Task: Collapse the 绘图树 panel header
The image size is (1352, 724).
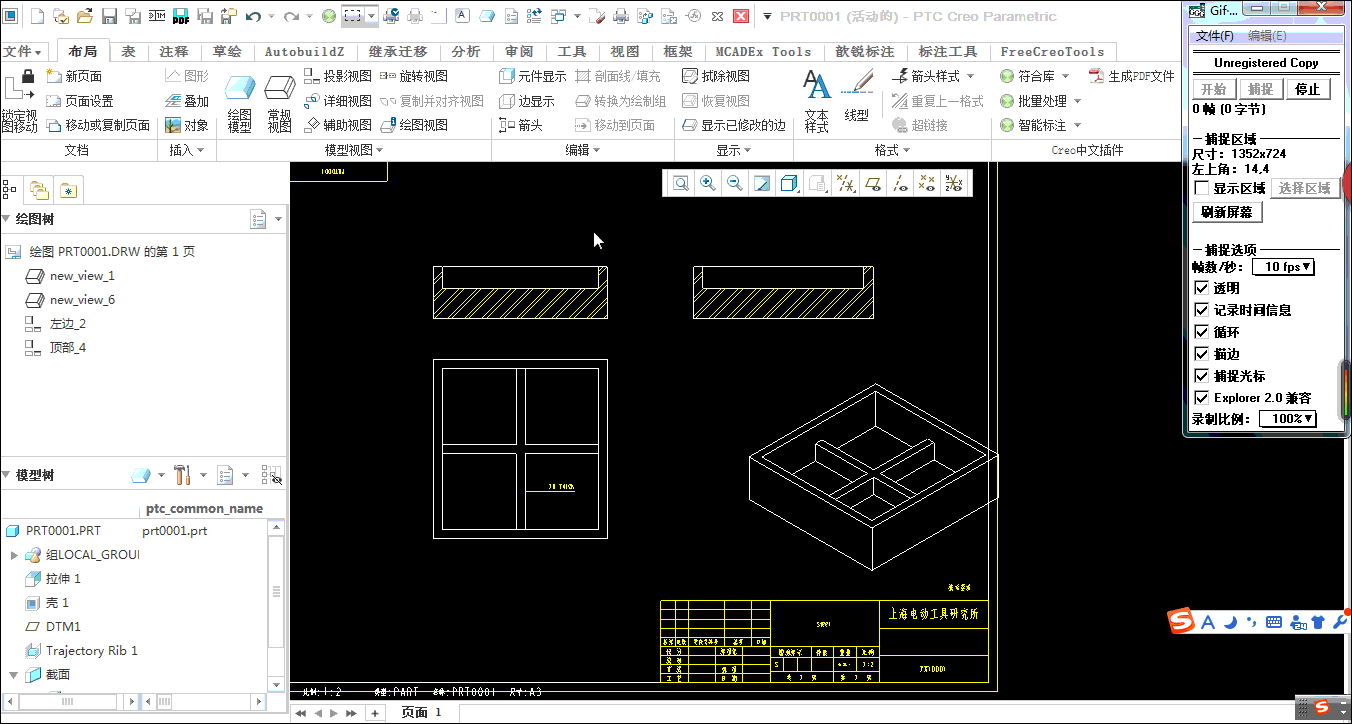Action: pos(7,220)
